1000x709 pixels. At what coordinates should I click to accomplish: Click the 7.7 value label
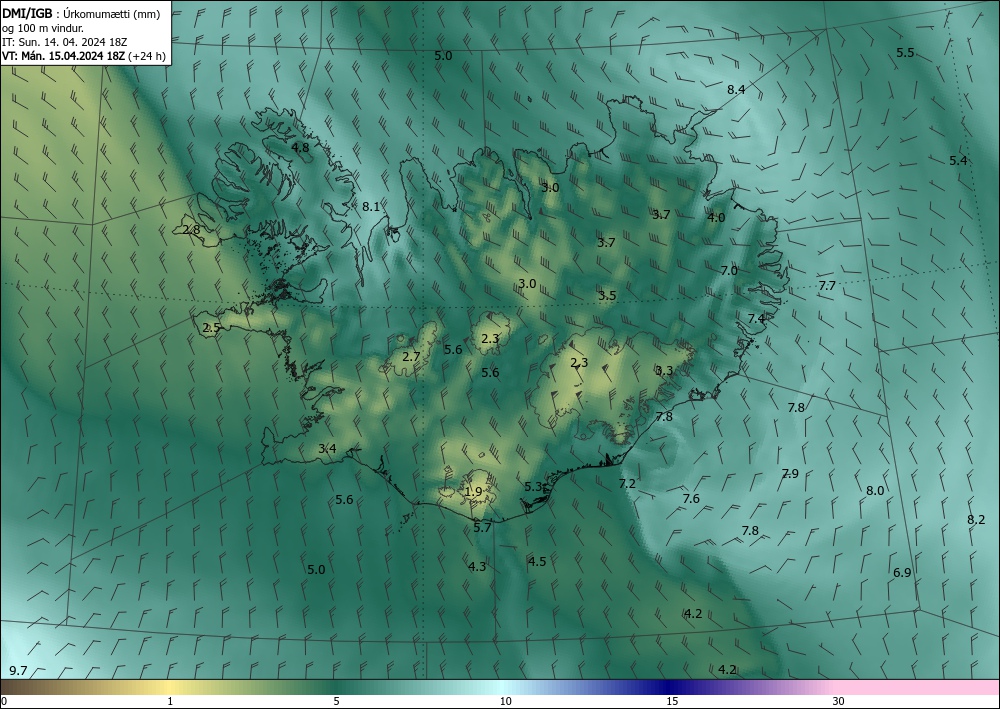click(827, 286)
